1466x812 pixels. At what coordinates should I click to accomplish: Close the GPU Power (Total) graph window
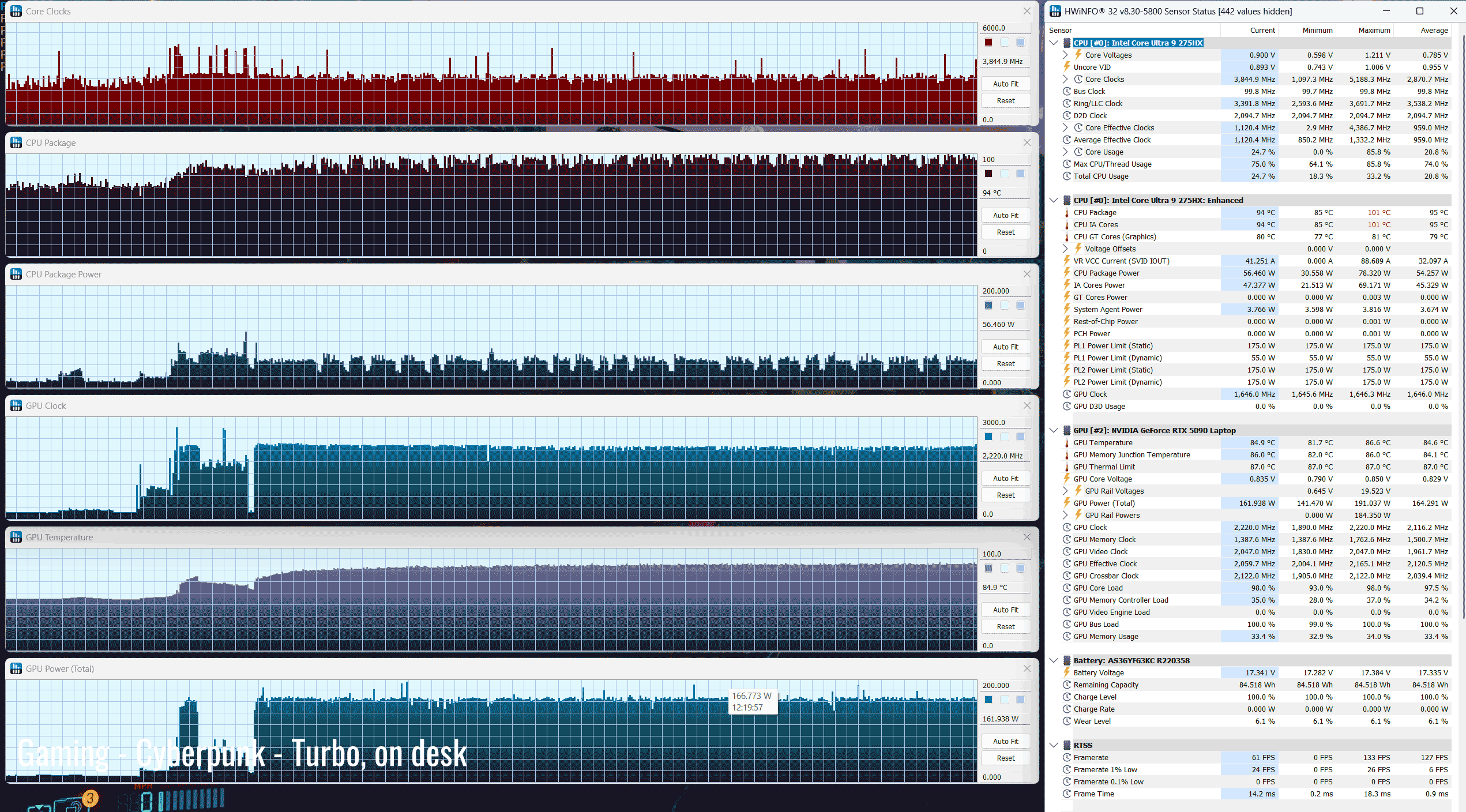coord(1027,668)
